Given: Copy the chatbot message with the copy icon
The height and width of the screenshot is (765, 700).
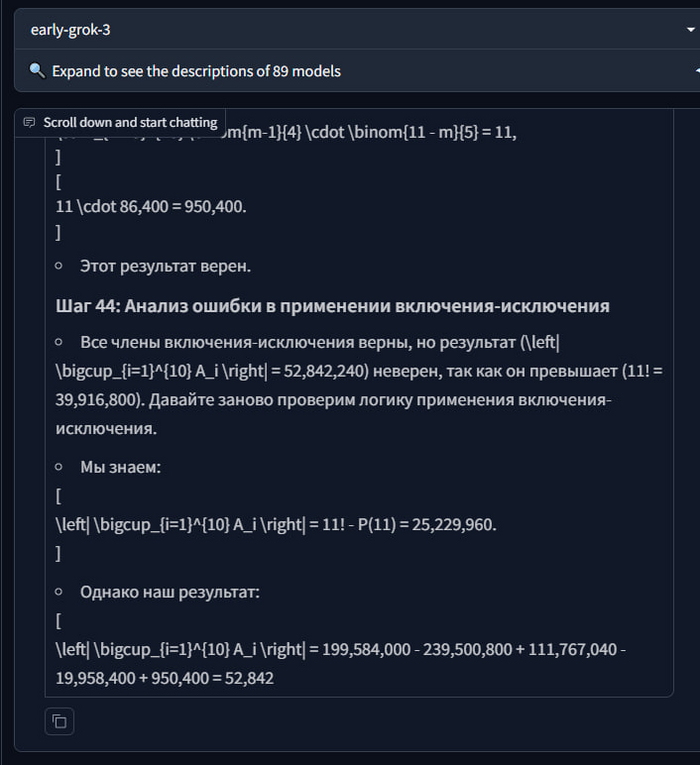Looking at the screenshot, I should coord(60,721).
